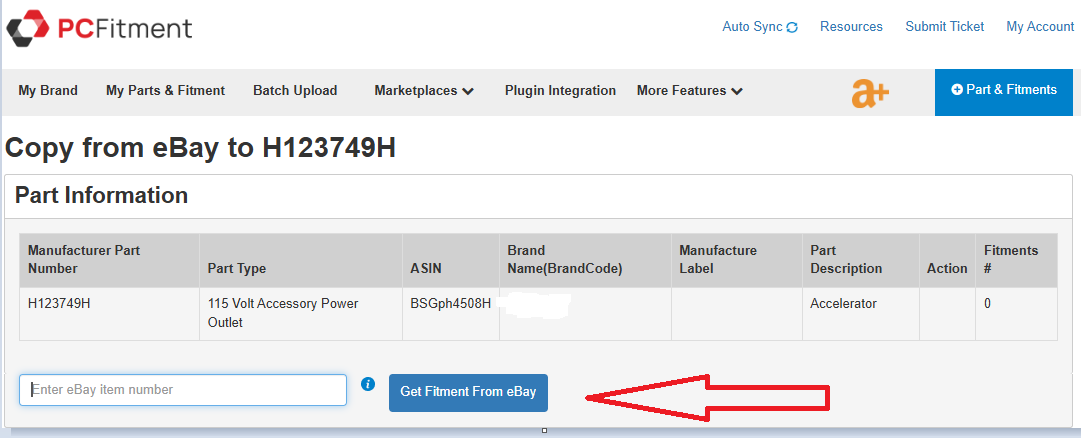Focus the eBay item number input field
1081x438 pixels.
[x=183, y=390]
